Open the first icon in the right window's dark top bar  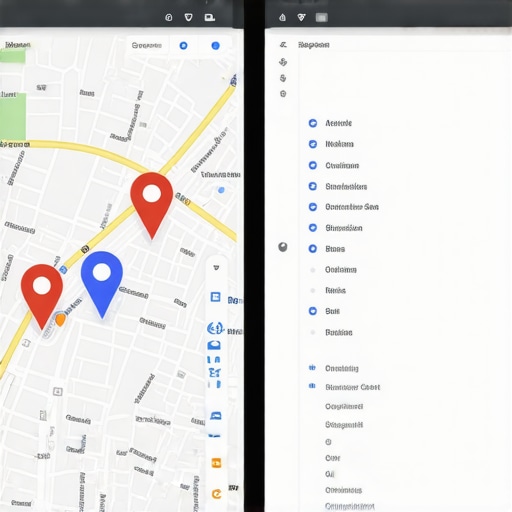pyautogui.click(x=282, y=17)
